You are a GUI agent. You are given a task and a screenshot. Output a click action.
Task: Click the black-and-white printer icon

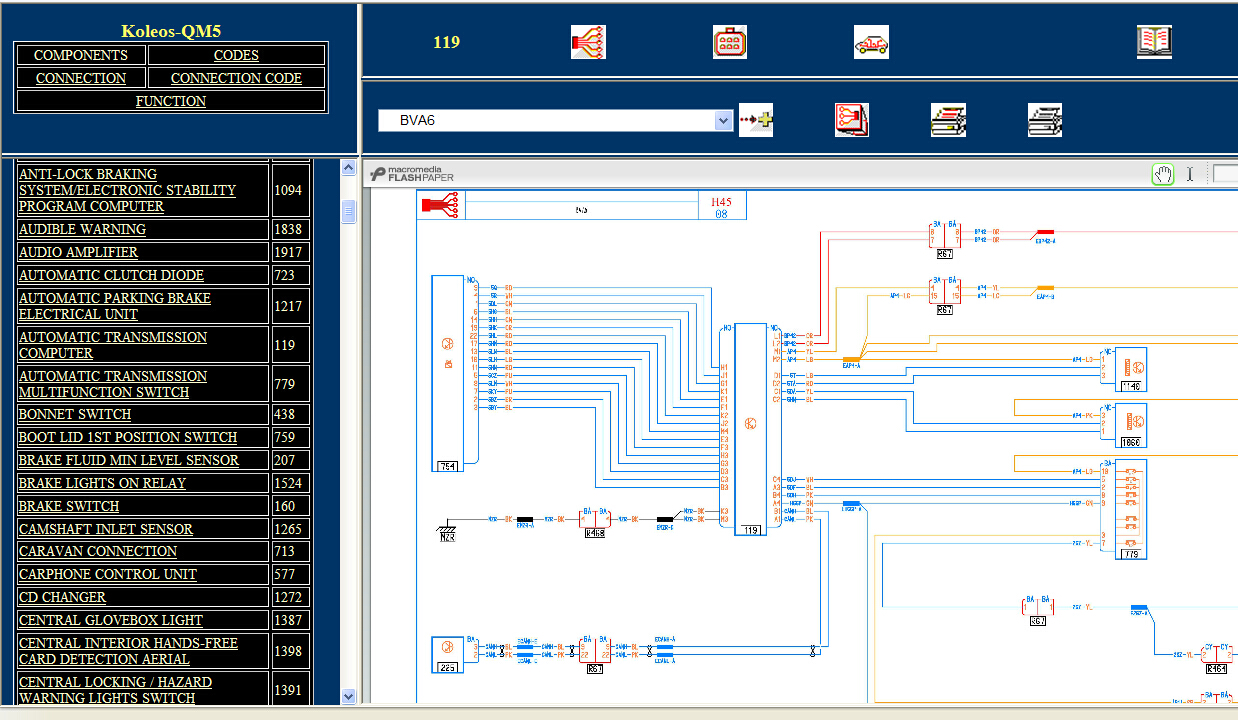[1045, 120]
